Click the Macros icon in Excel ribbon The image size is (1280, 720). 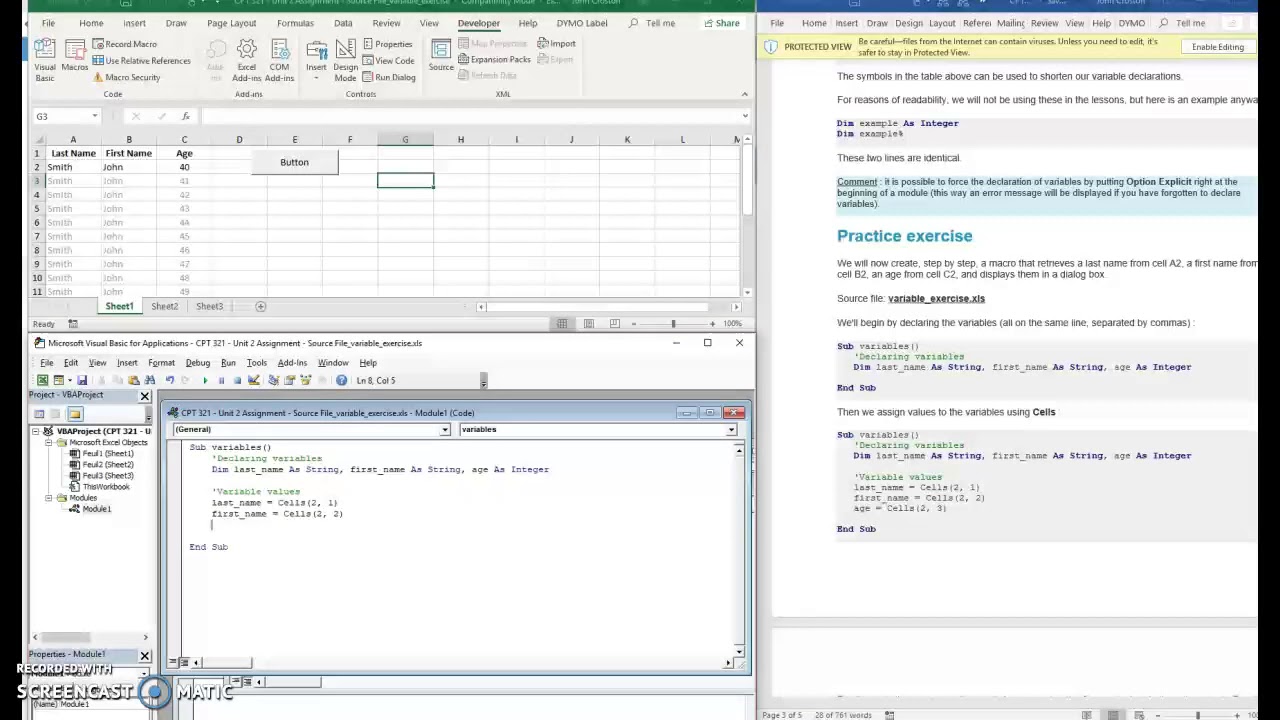click(75, 56)
